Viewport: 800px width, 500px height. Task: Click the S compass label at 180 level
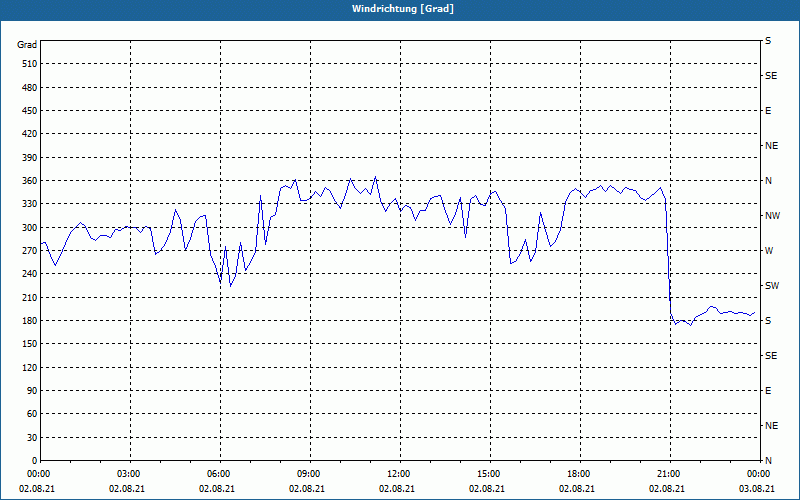pos(768,320)
